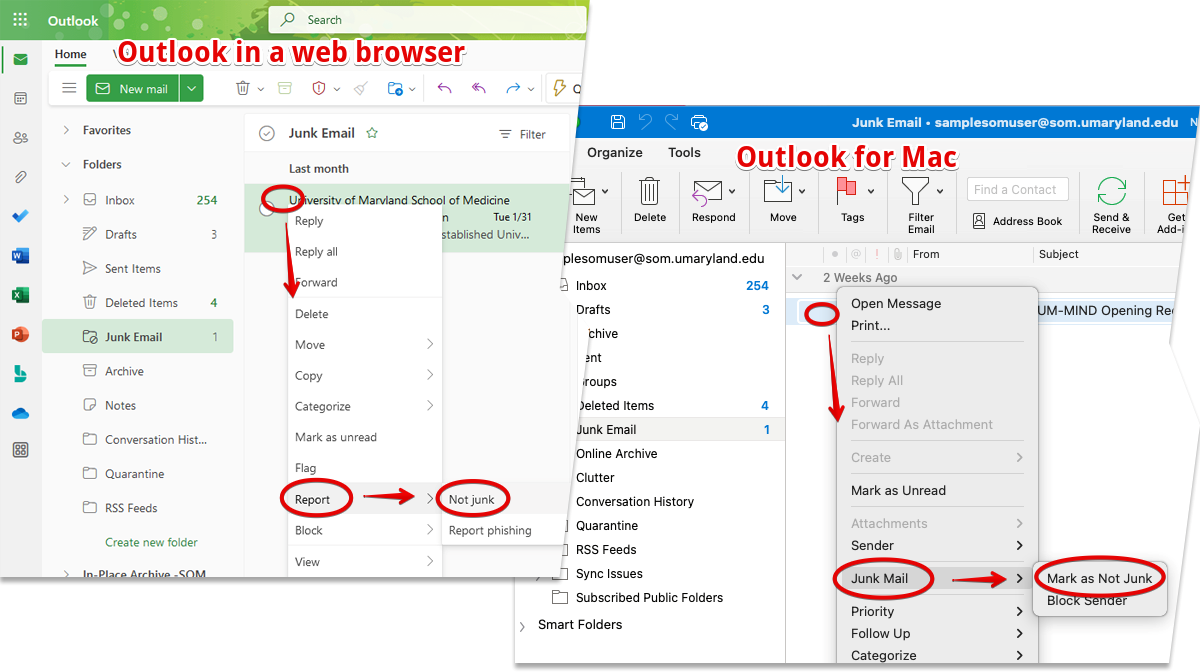Click the Send & Receive sync icon
This screenshot has height=672, width=1200.
click(1111, 191)
